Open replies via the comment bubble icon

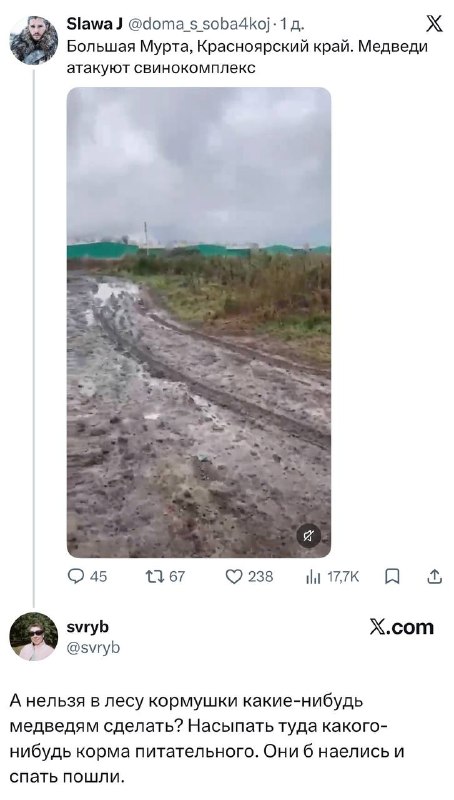(75, 577)
